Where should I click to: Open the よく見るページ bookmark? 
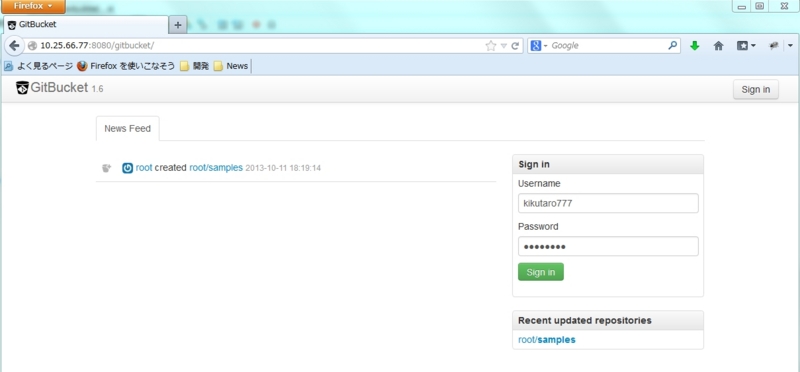(x=38, y=66)
